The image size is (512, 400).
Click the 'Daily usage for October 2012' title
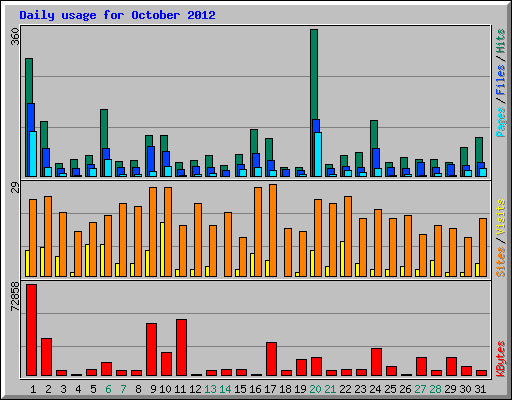(117, 15)
